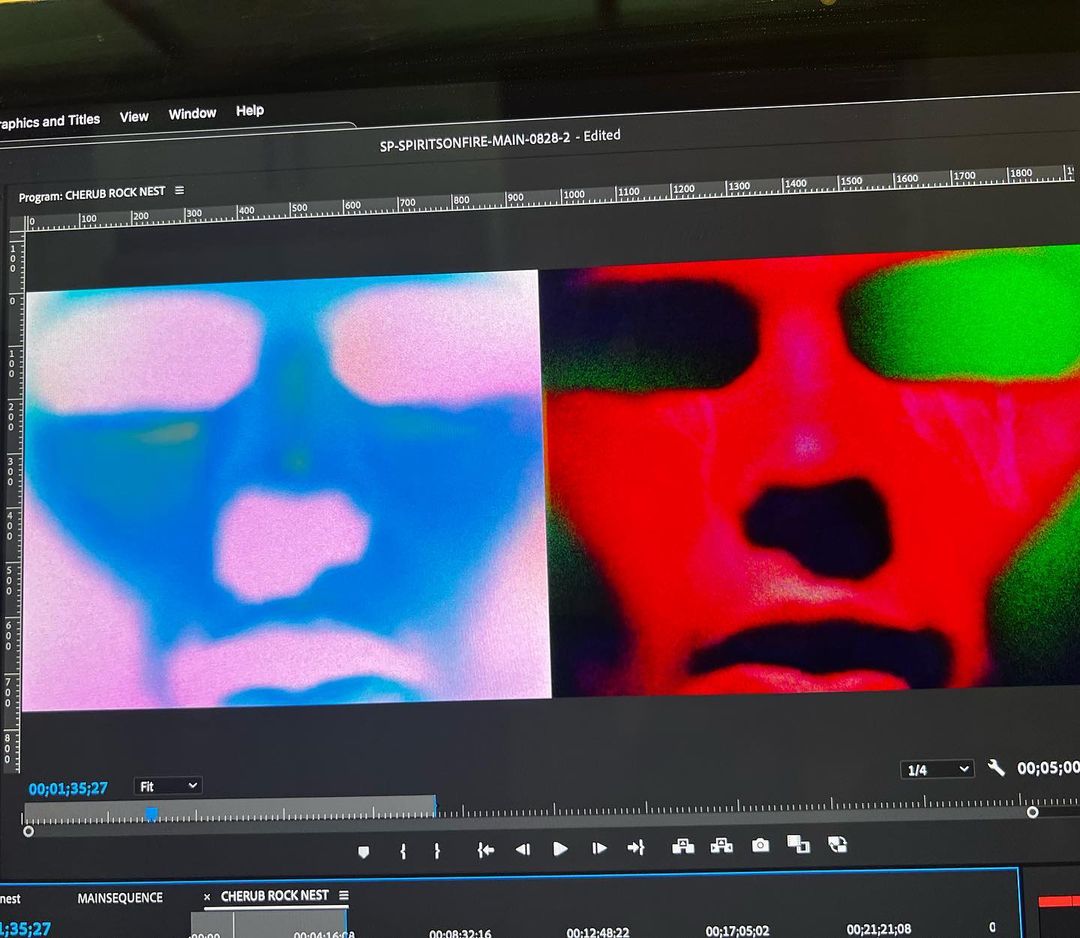The width and height of the screenshot is (1080, 938).
Task: Close the CHERUB ROCK NEST timeline tab
Action: (207, 897)
